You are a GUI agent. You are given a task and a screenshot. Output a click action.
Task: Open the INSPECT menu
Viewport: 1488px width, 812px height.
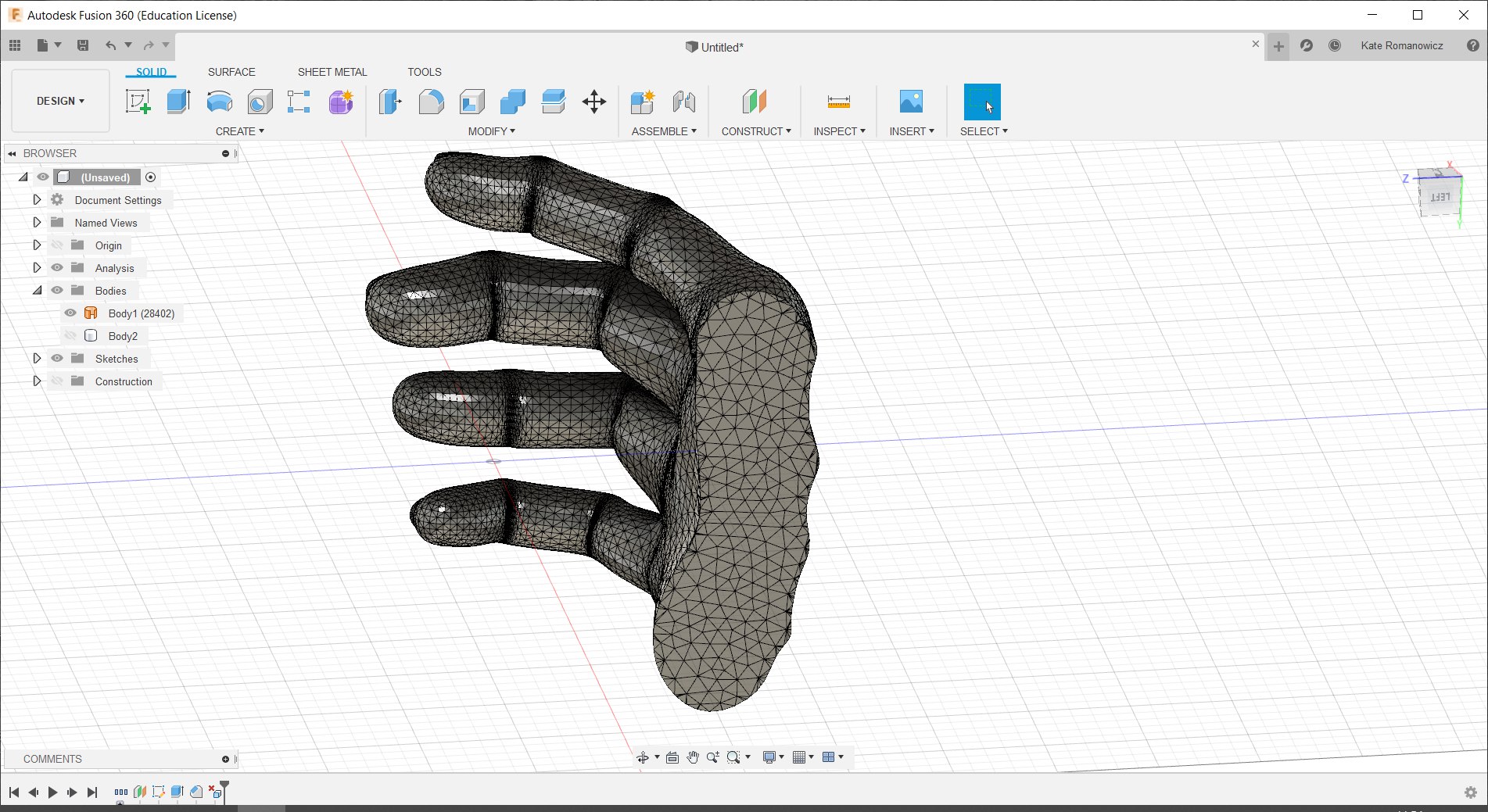tap(839, 131)
